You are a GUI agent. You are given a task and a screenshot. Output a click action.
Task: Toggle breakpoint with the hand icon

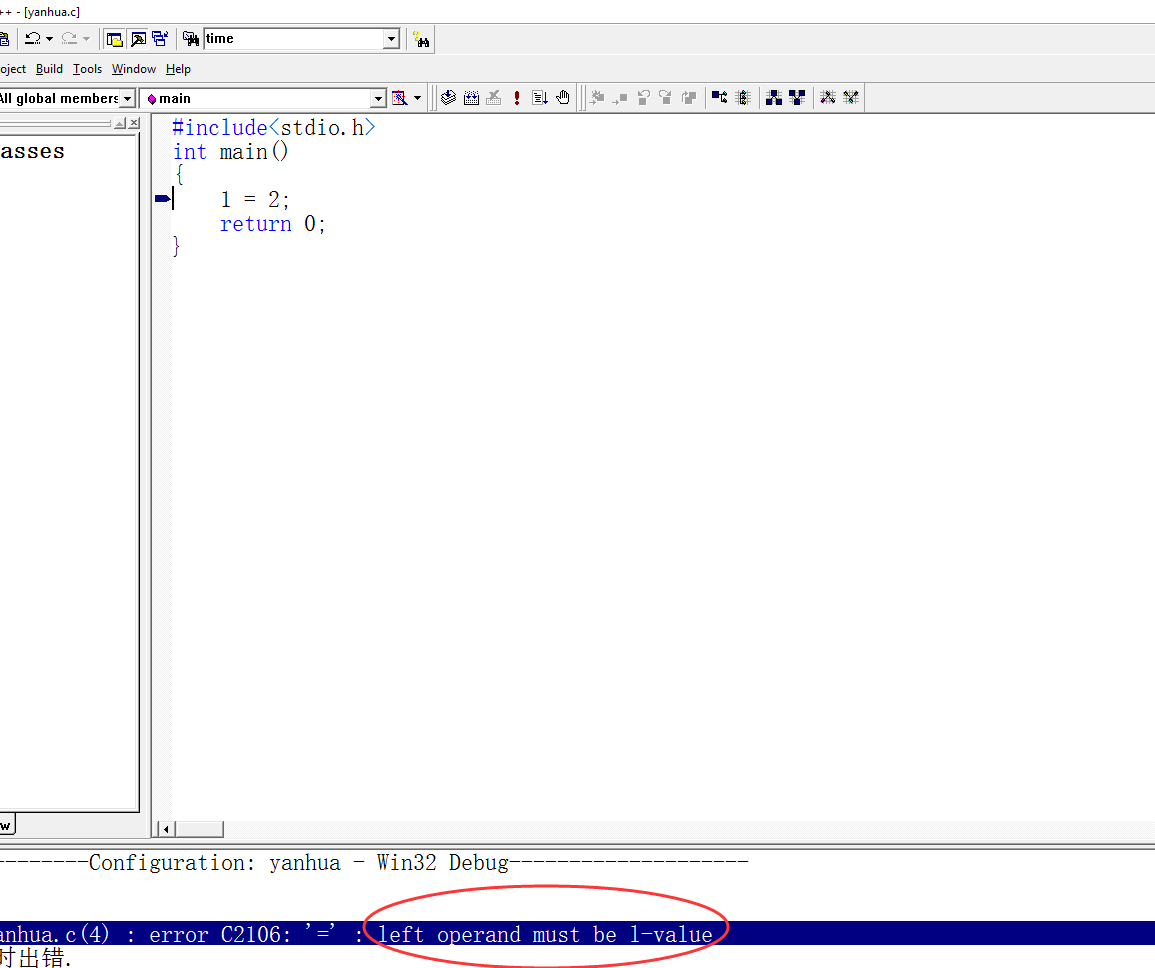pos(563,98)
